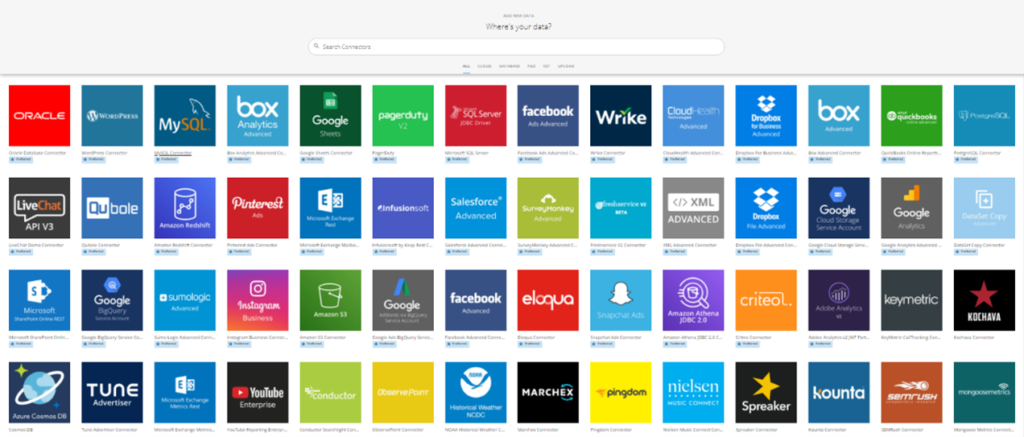Image resolution: width=1024 pixels, height=437 pixels.
Task: Open the PostgreSQL connector tile
Action: (984, 116)
